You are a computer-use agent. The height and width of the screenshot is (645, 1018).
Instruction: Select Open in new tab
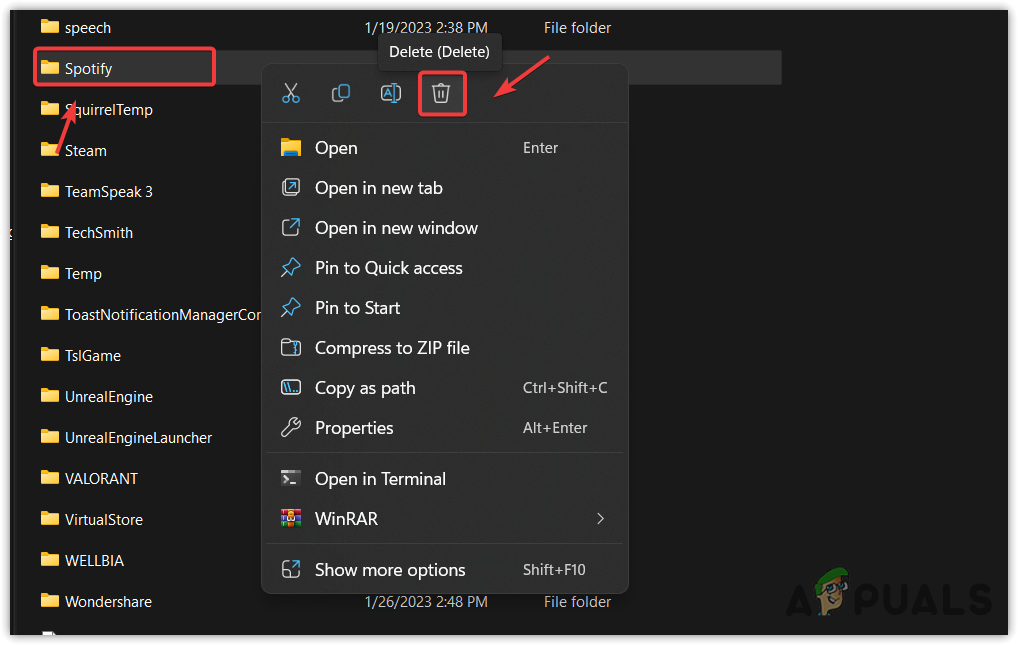[x=378, y=188]
